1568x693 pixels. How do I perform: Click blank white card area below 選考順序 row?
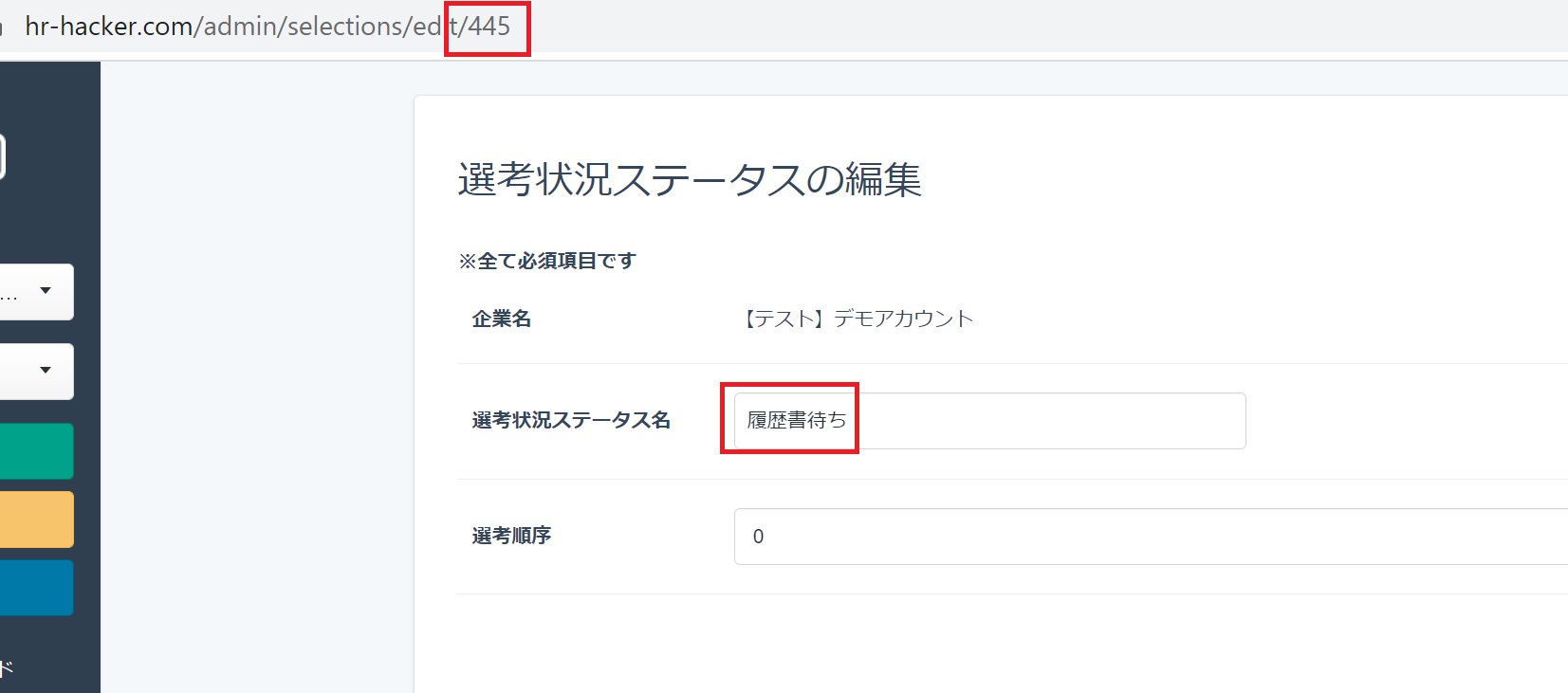pyautogui.click(x=949, y=645)
